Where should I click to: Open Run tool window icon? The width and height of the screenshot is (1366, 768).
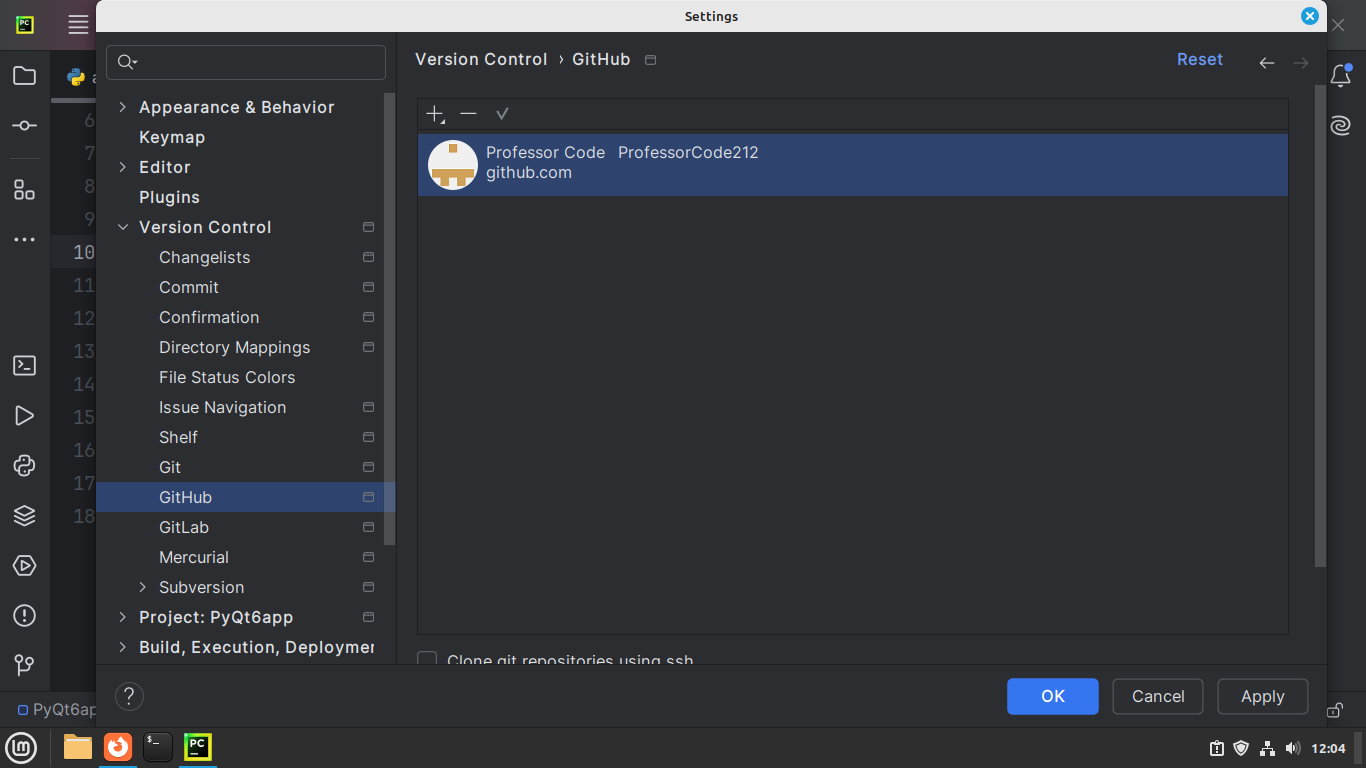pos(25,416)
